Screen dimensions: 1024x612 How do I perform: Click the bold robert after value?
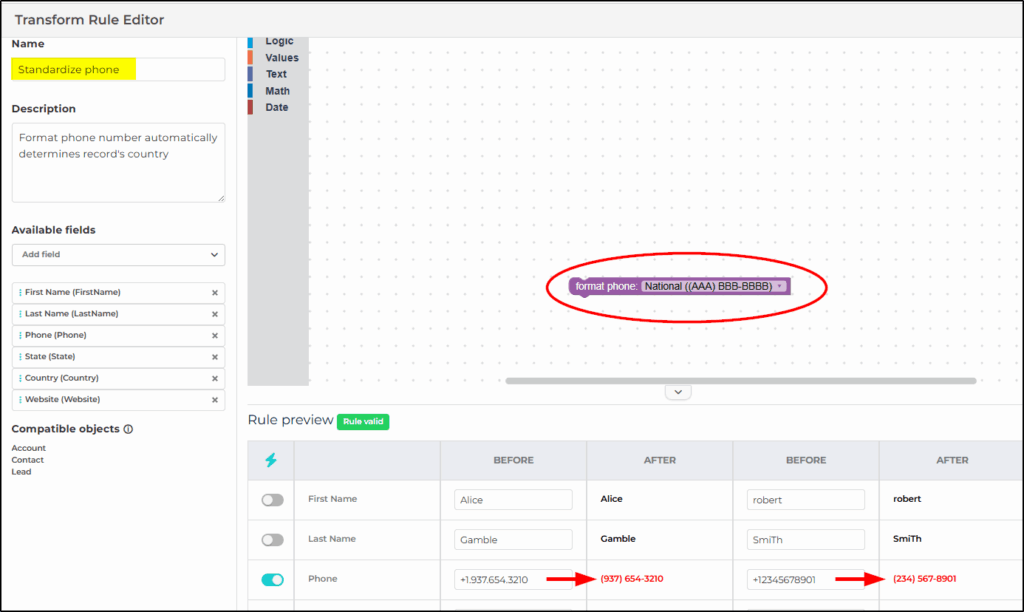pyautogui.click(x=907, y=498)
